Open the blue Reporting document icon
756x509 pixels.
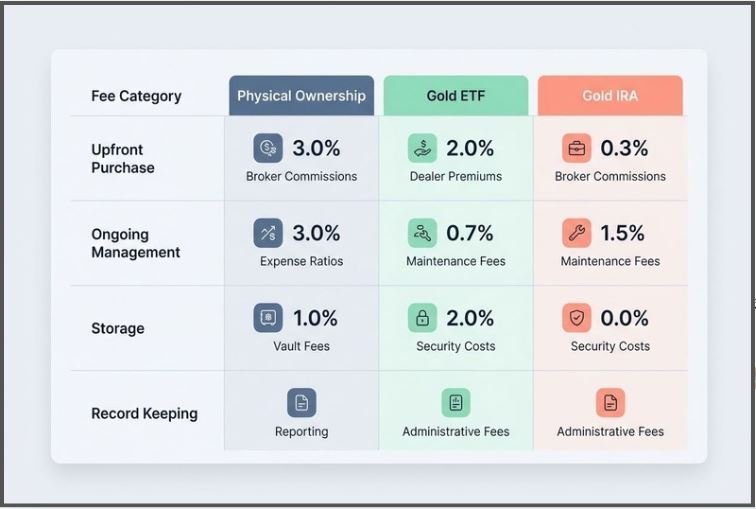[302, 402]
